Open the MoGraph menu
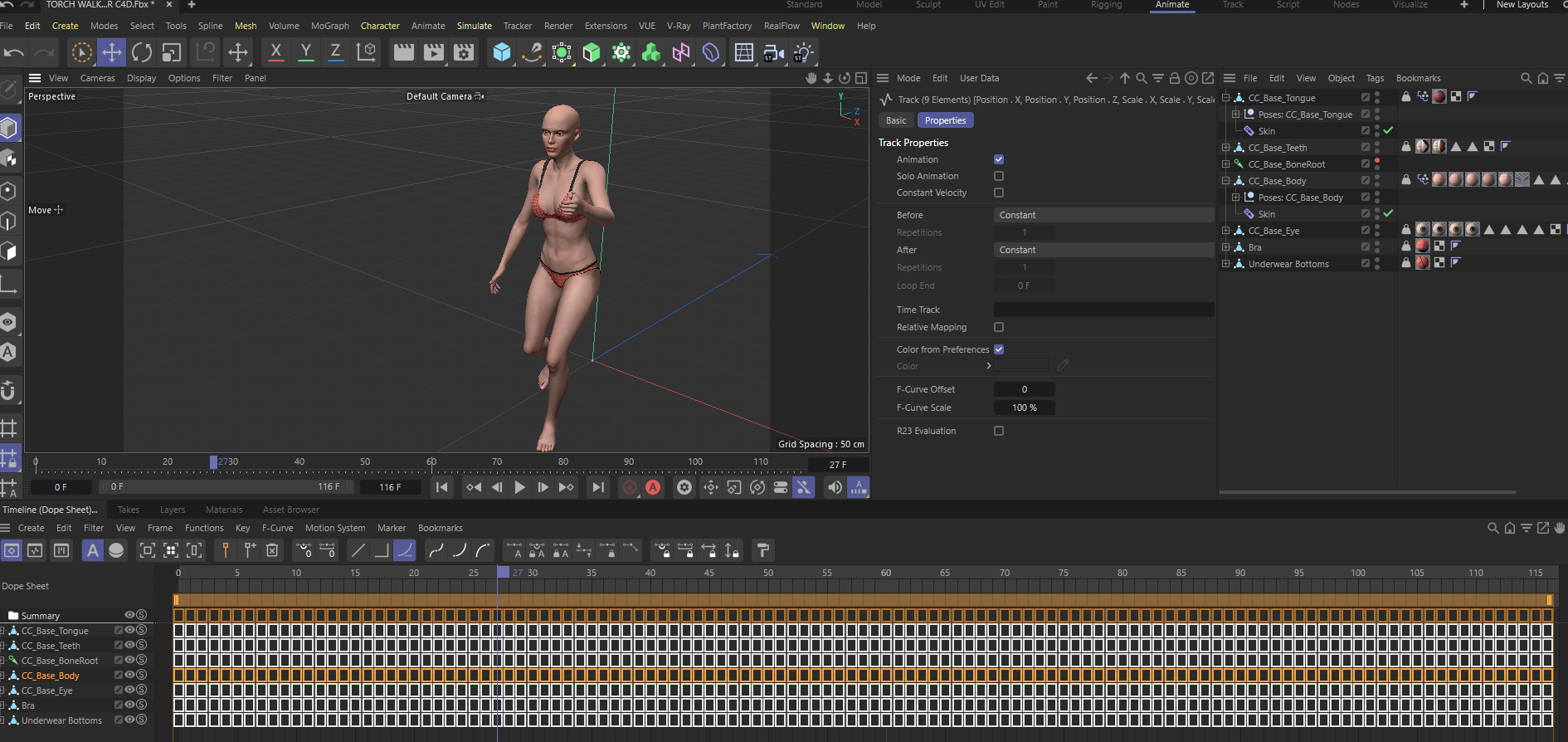Screen dimensions: 1568x742 pyautogui.click(x=330, y=26)
